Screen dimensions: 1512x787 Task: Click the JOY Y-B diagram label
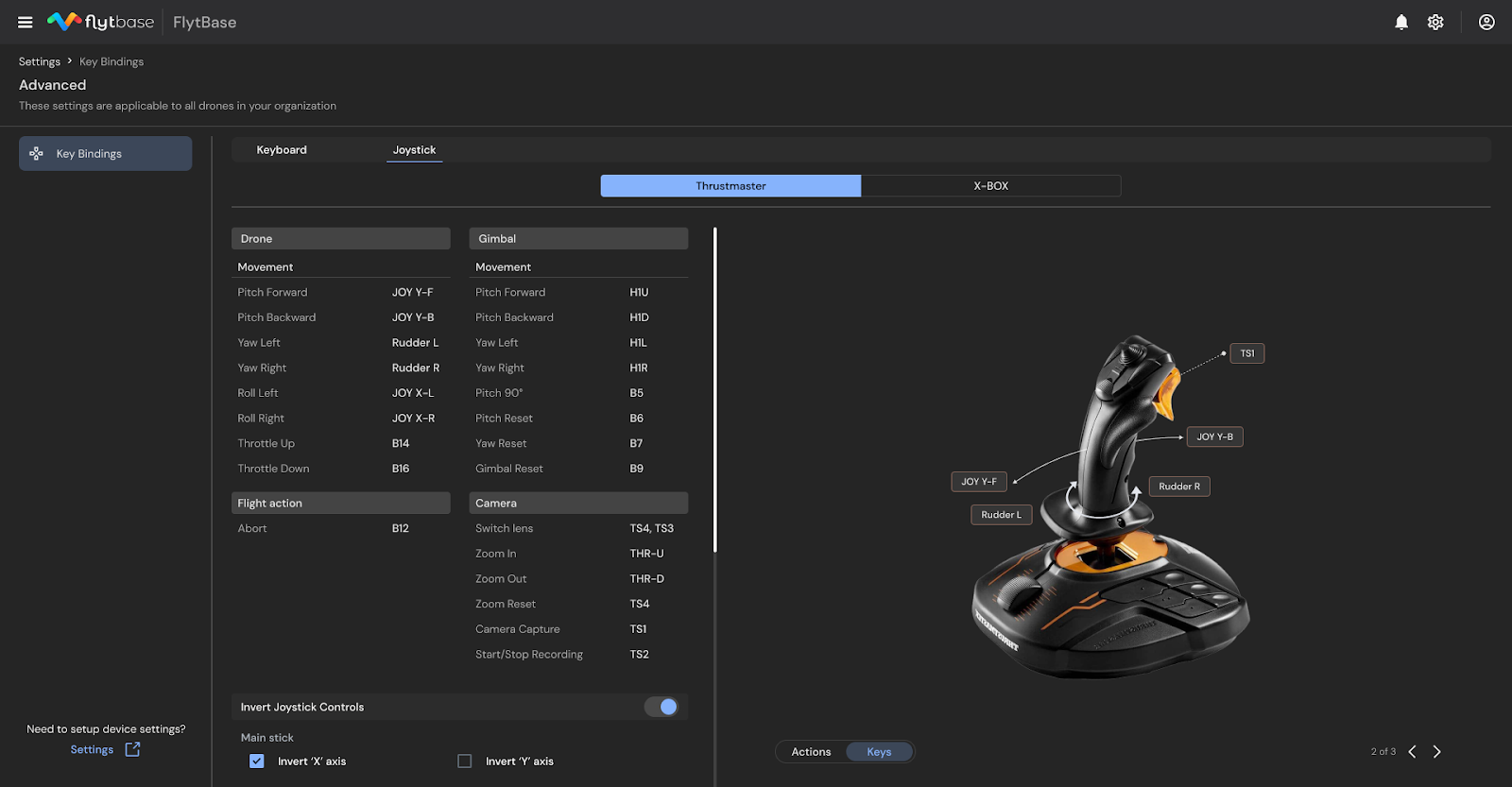1214,436
